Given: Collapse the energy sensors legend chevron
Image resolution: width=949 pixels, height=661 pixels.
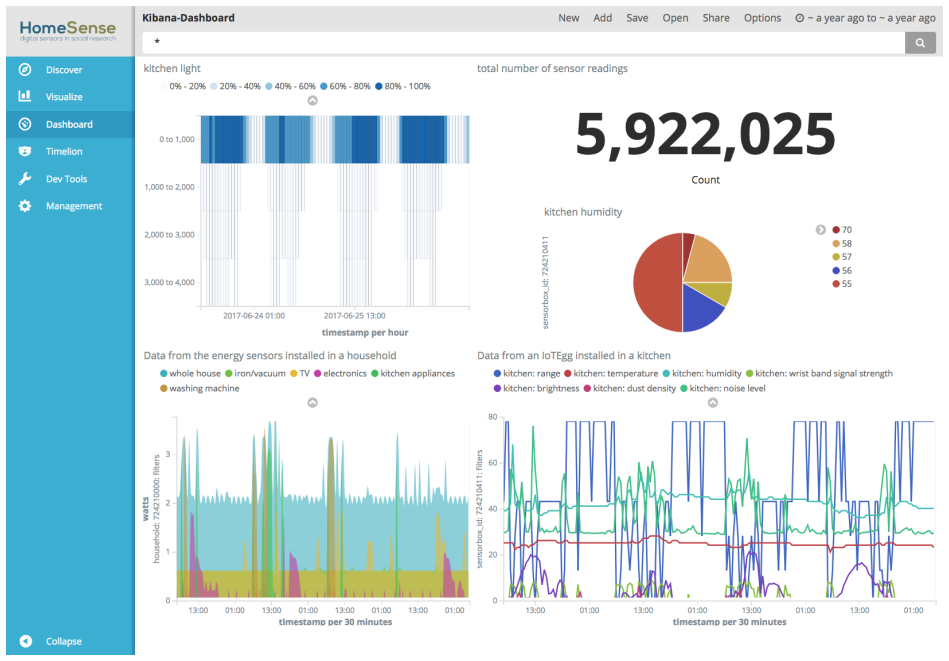Looking at the screenshot, I should 312,403.
